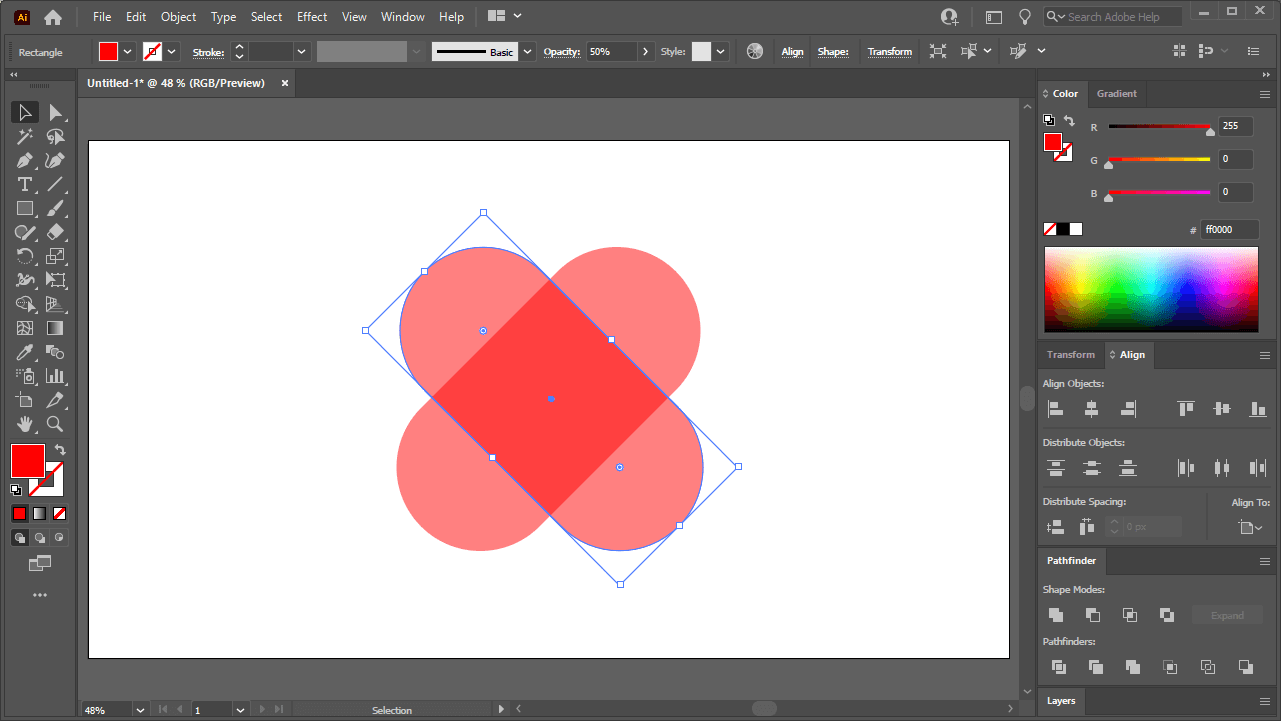Image resolution: width=1281 pixels, height=721 pixels.
Task: Select the Gradient tool in toolbar
Action: pyautogui.click(x=55, y=328)
